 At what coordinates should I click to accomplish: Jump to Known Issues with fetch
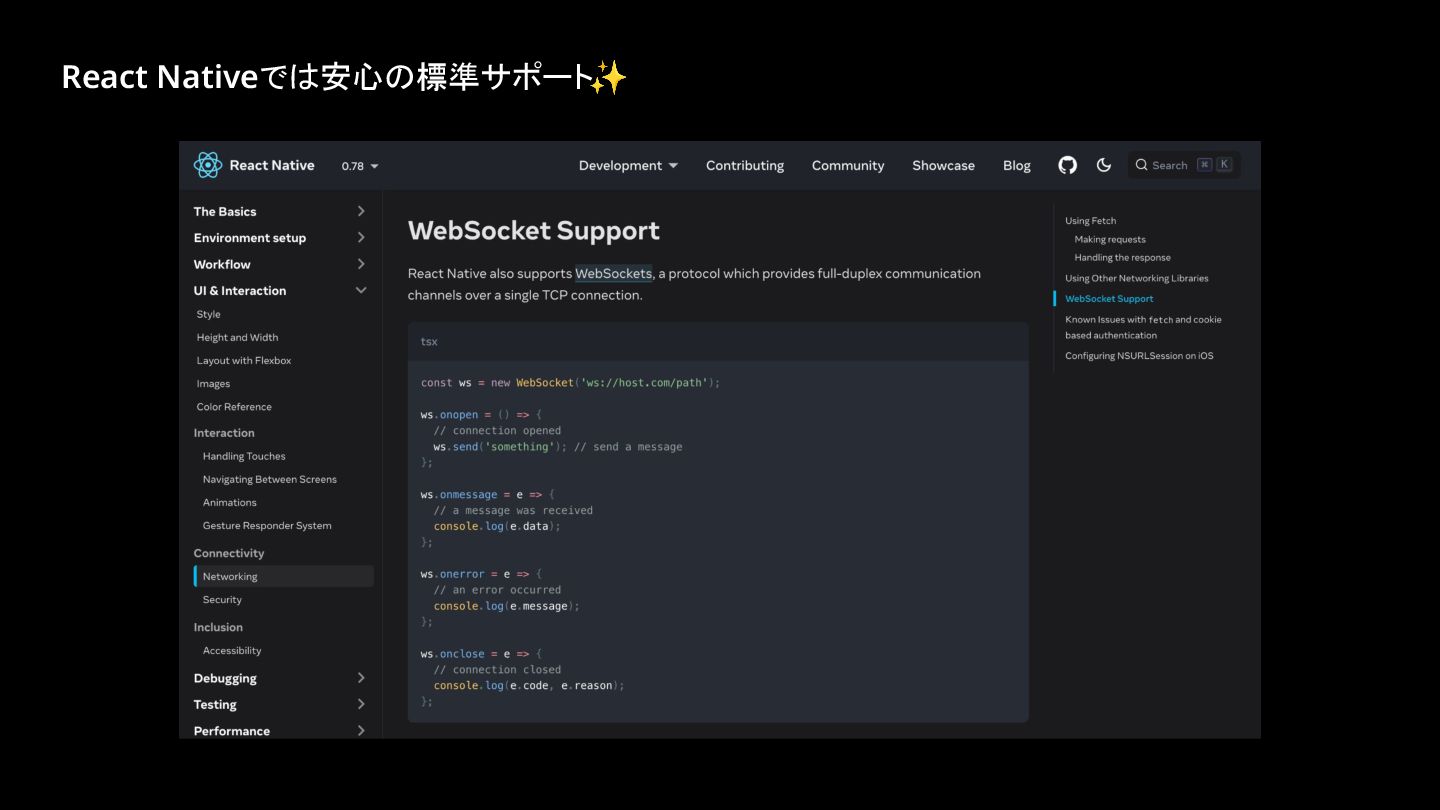1143,327
